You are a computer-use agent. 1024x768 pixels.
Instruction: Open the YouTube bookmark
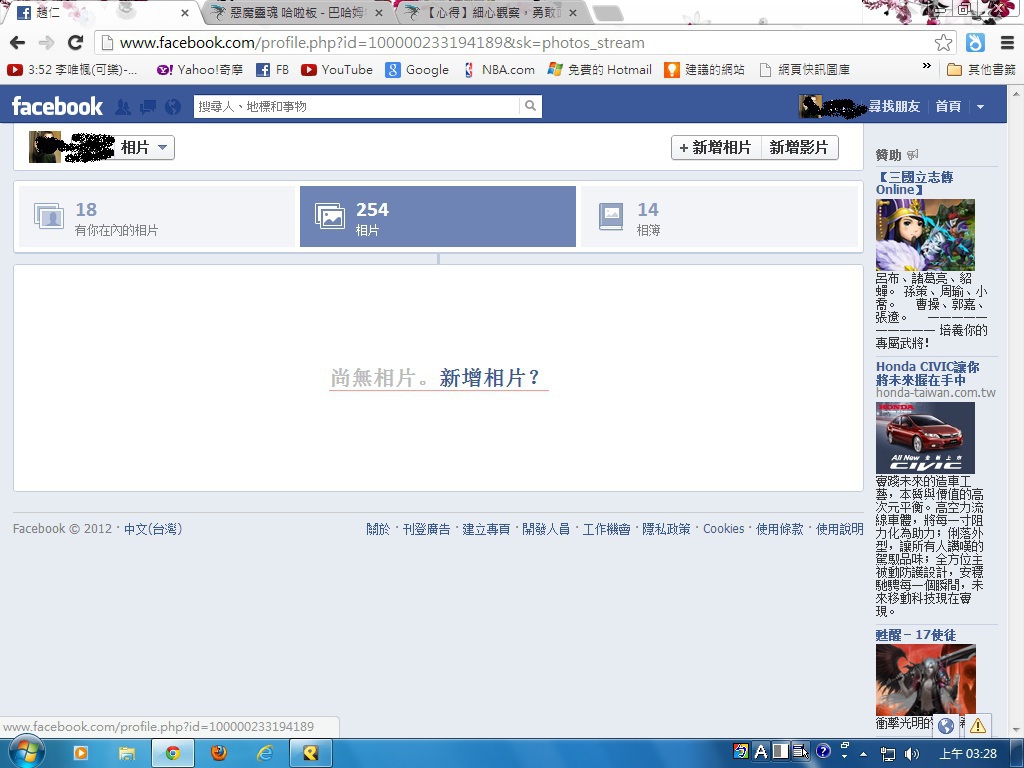click(337, 70)
